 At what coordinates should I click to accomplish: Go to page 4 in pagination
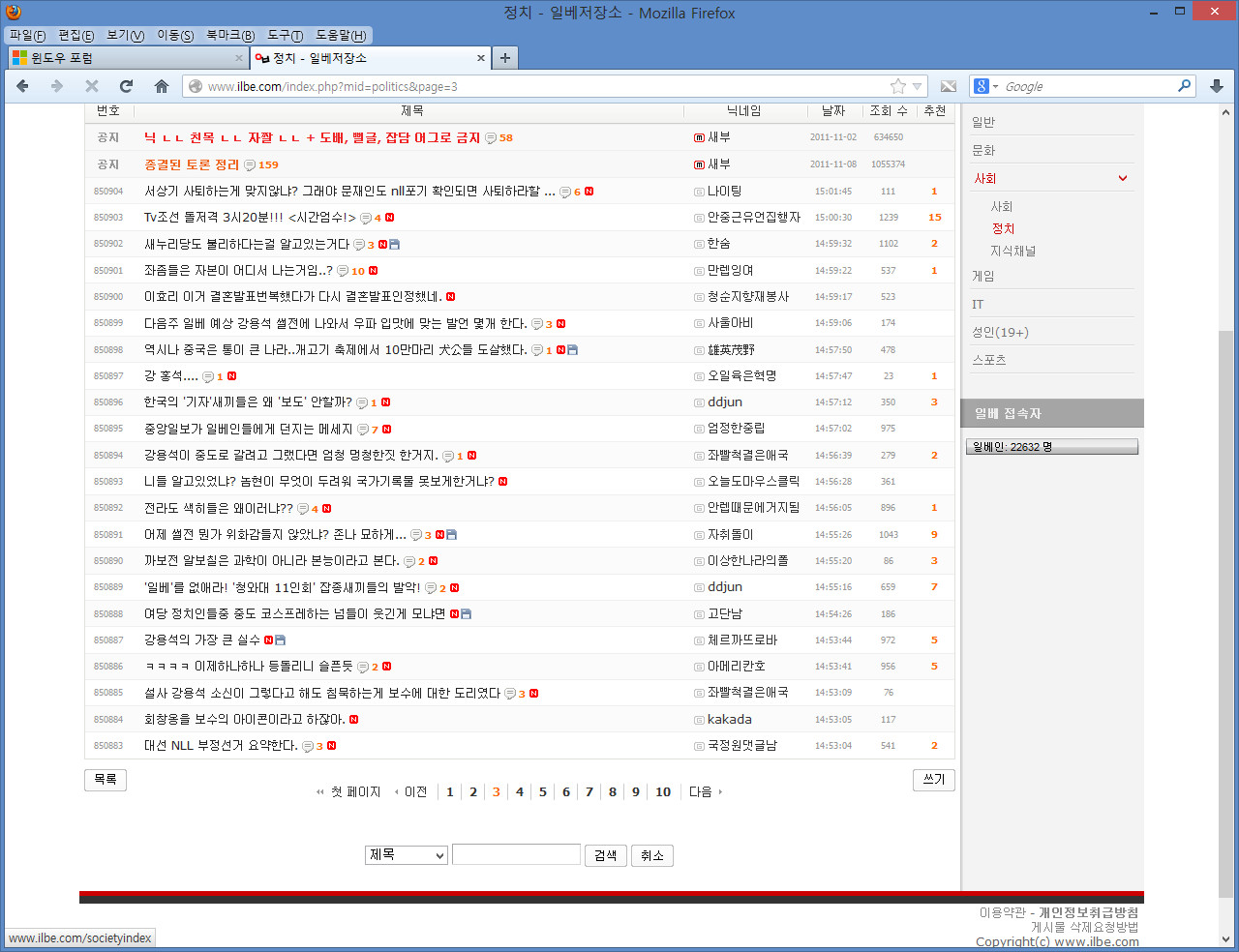coord(520,791)
